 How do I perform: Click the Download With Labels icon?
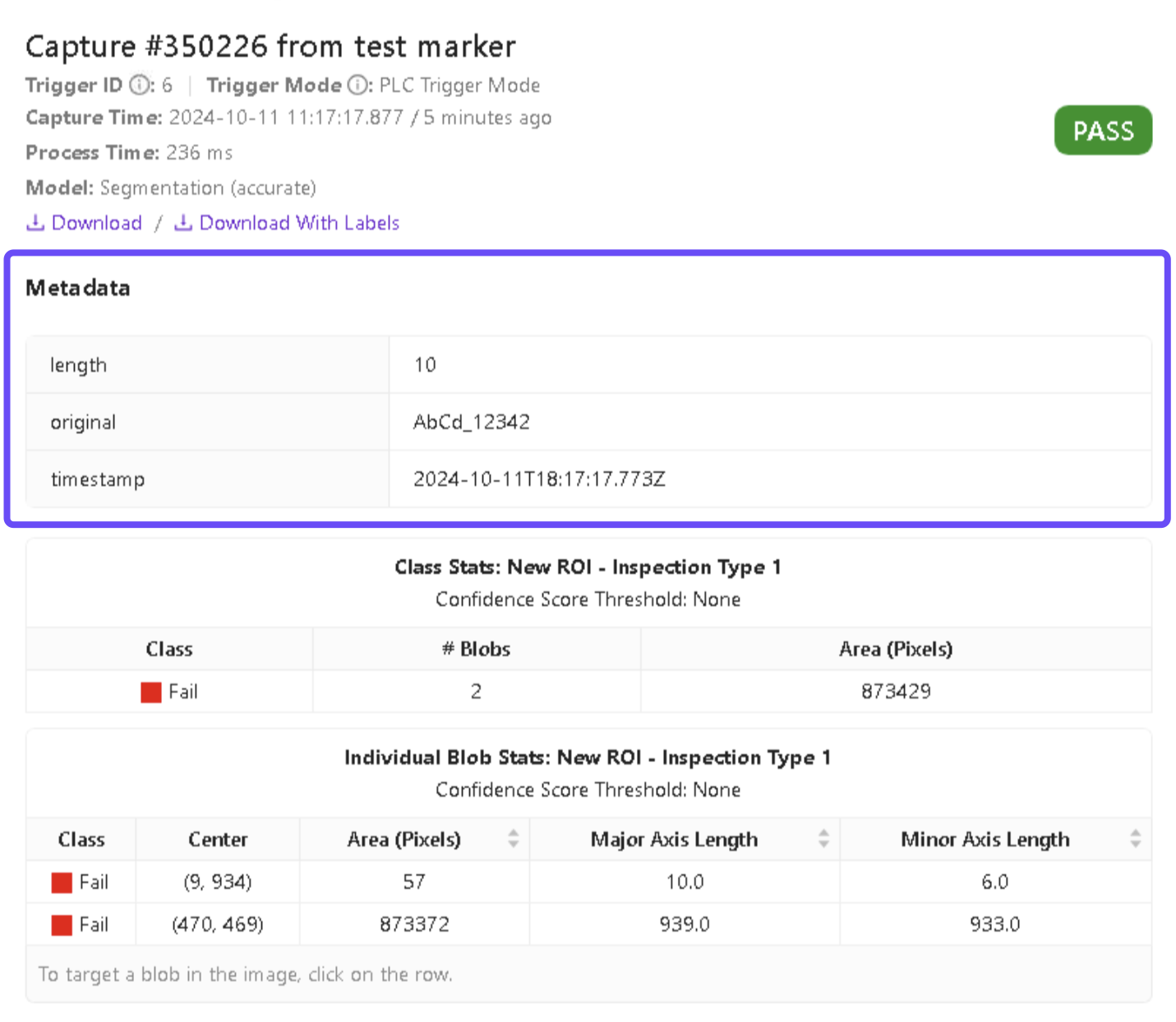(183, 223)
